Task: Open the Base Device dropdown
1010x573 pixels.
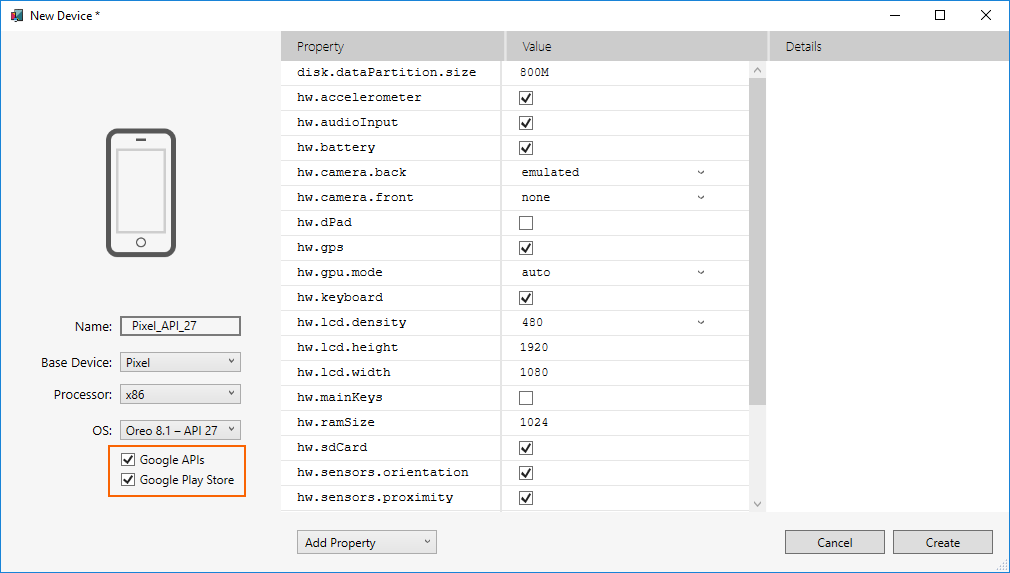Action: (180, 362)
